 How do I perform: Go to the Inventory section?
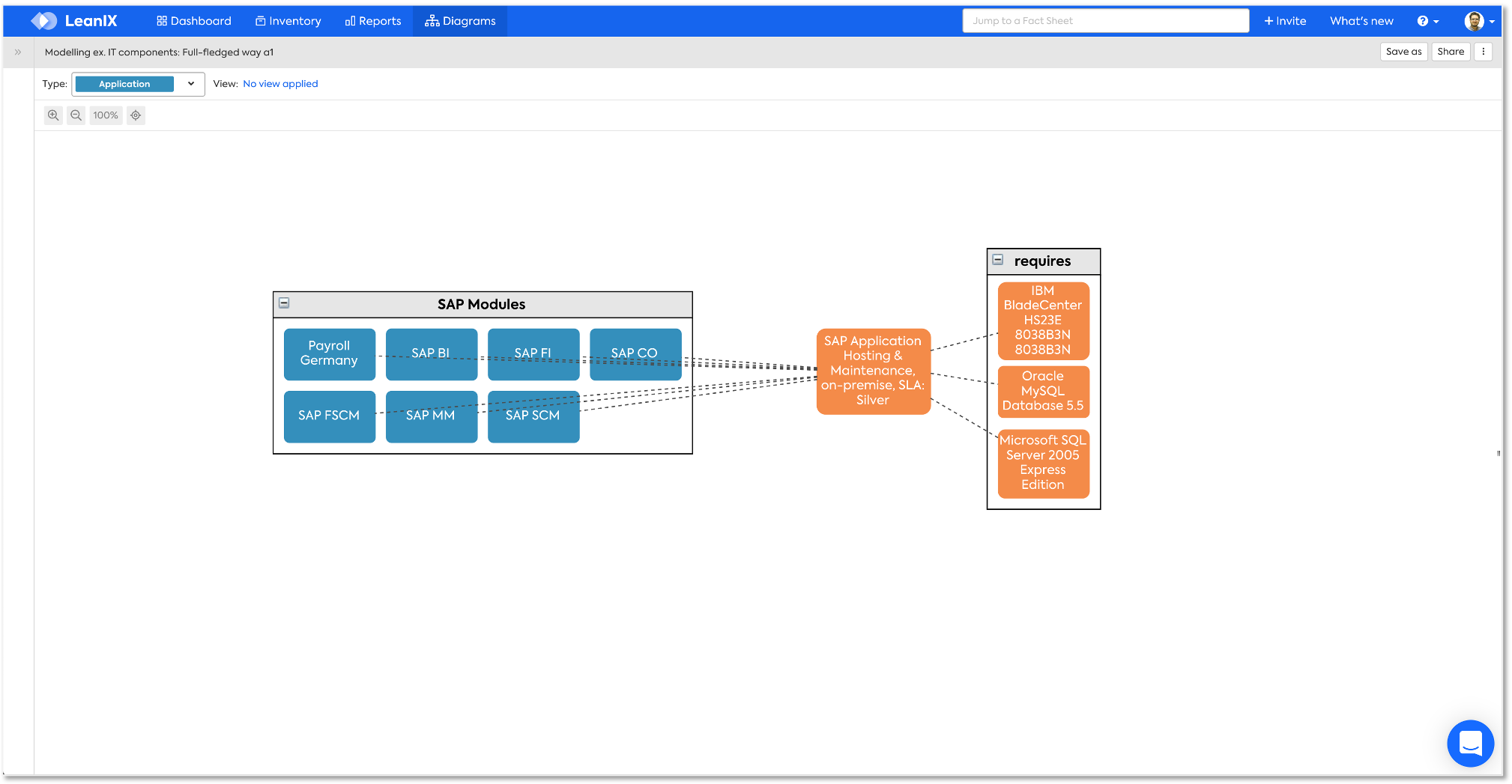[288, 21]
